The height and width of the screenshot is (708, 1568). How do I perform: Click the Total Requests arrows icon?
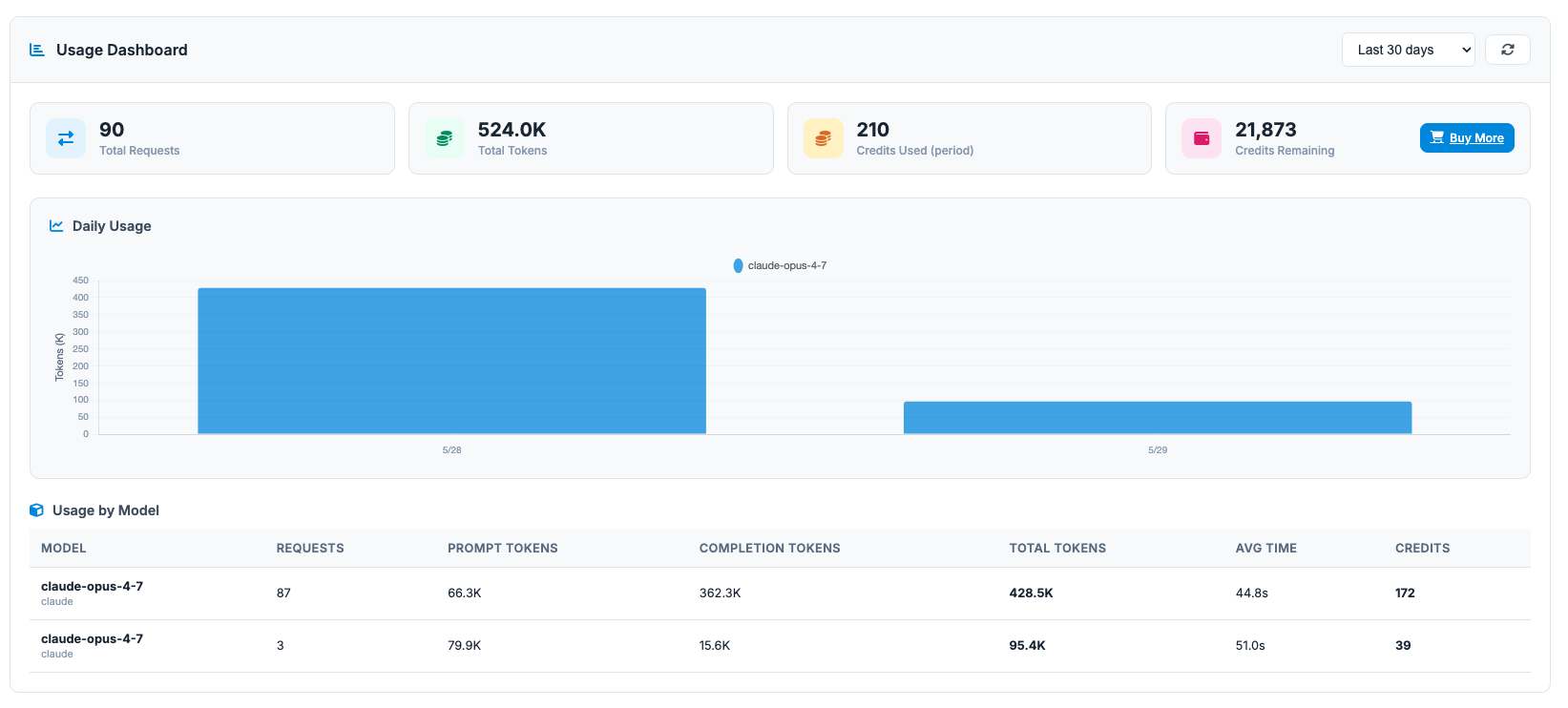tap(66, 138)
